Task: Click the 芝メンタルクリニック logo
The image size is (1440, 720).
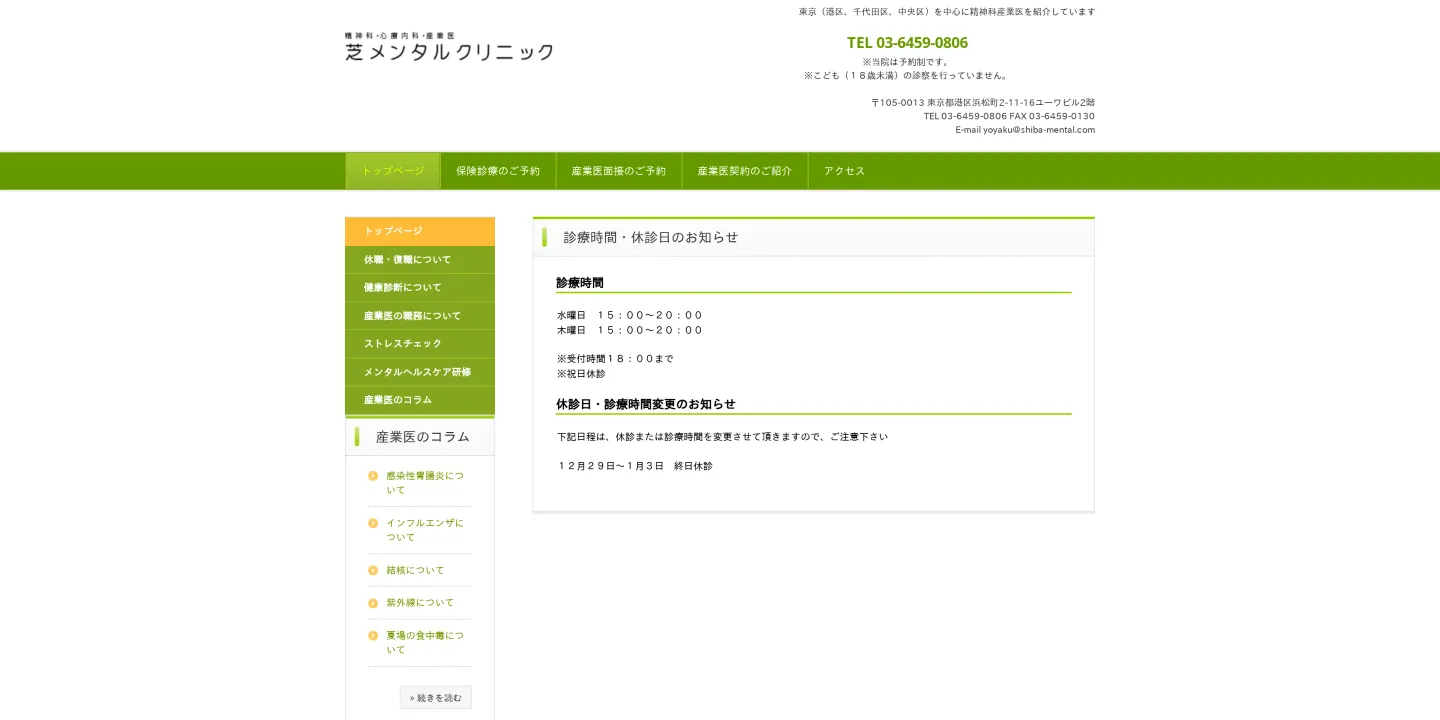Action: coord(449,47)
